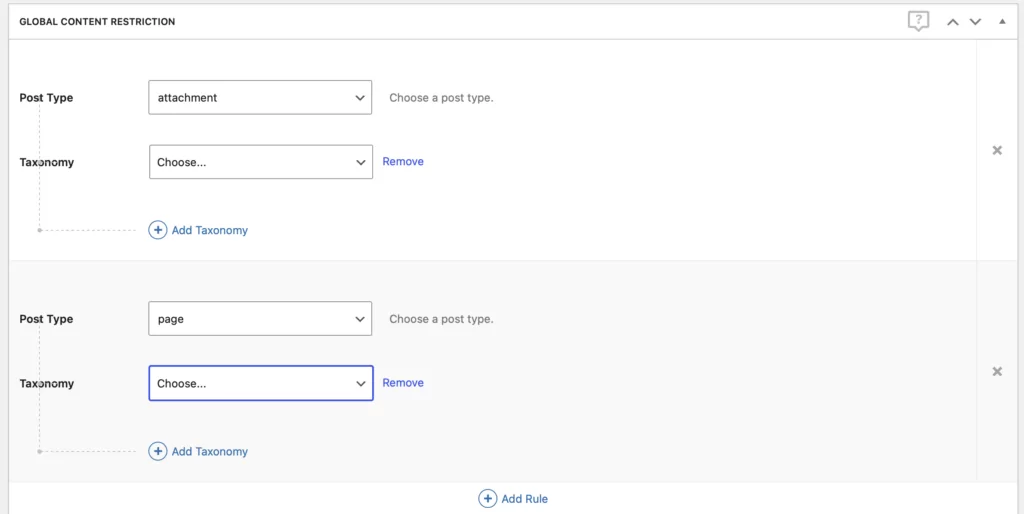The width and height of the screenshot is (1024, 514).
Task: Click the Global Content Restriction heading
Action: click(97, 22)
